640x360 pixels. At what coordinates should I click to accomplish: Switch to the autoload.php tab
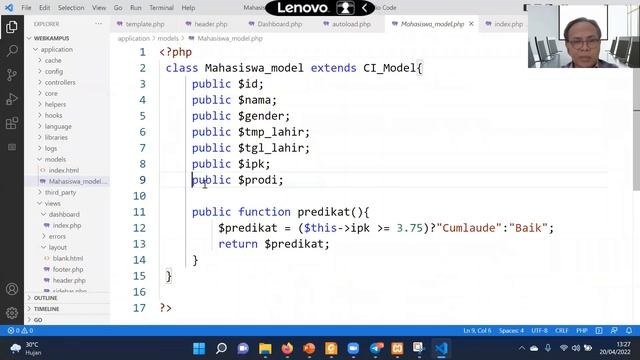point(351,24)
